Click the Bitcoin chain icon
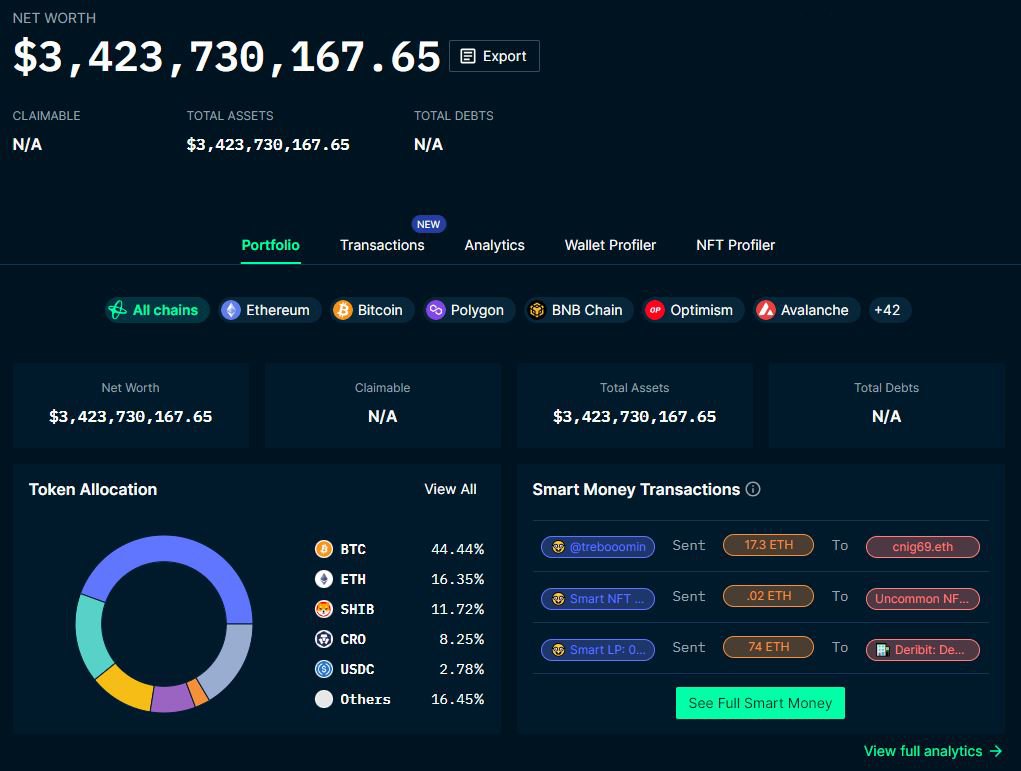 [340, 310]
